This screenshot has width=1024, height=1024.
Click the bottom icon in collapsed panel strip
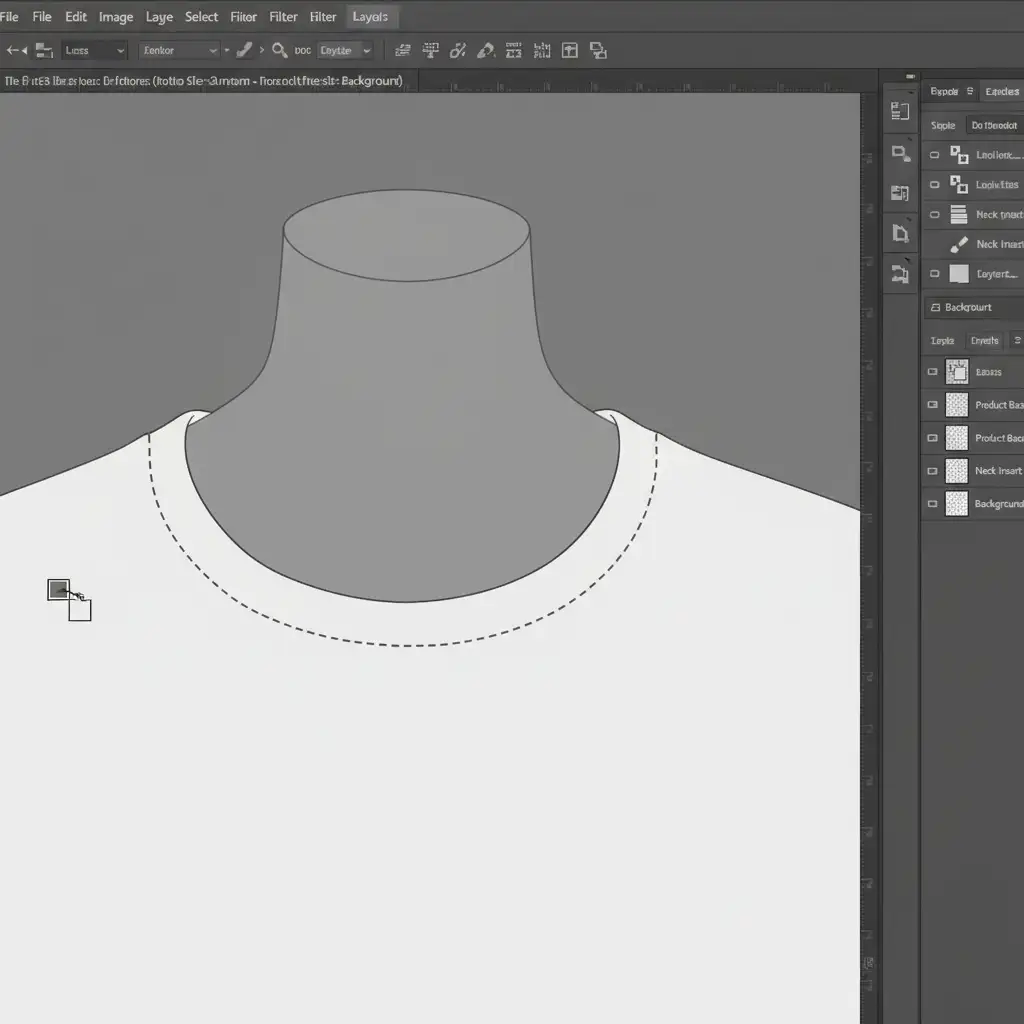click(900, 272)
